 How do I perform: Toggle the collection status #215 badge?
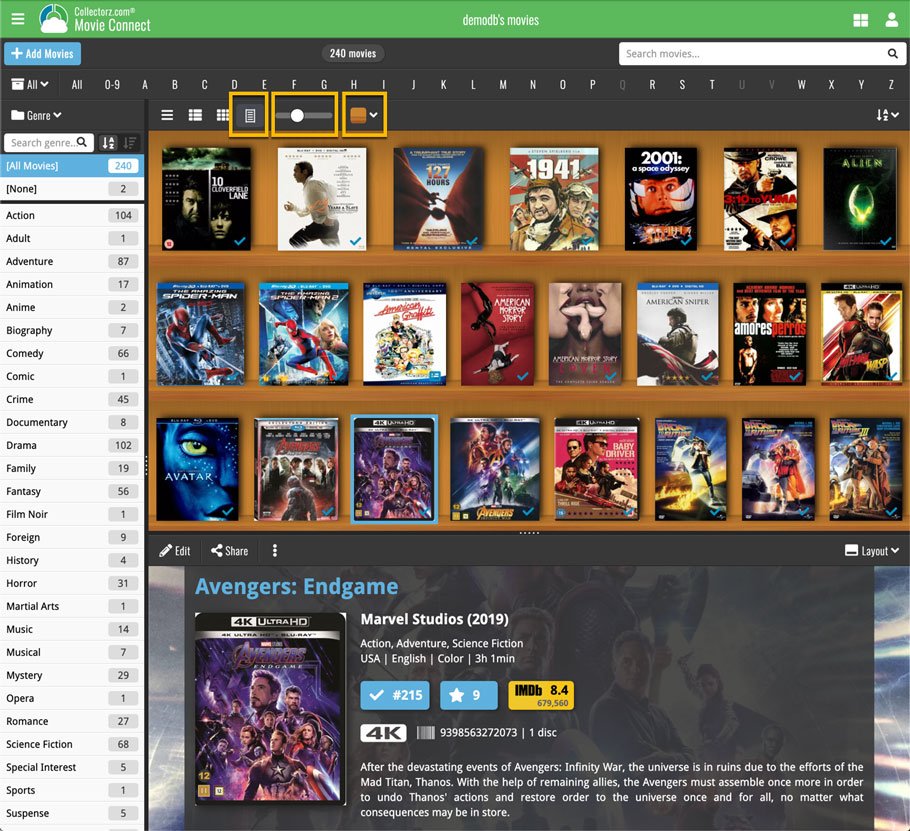pos(396,695)
